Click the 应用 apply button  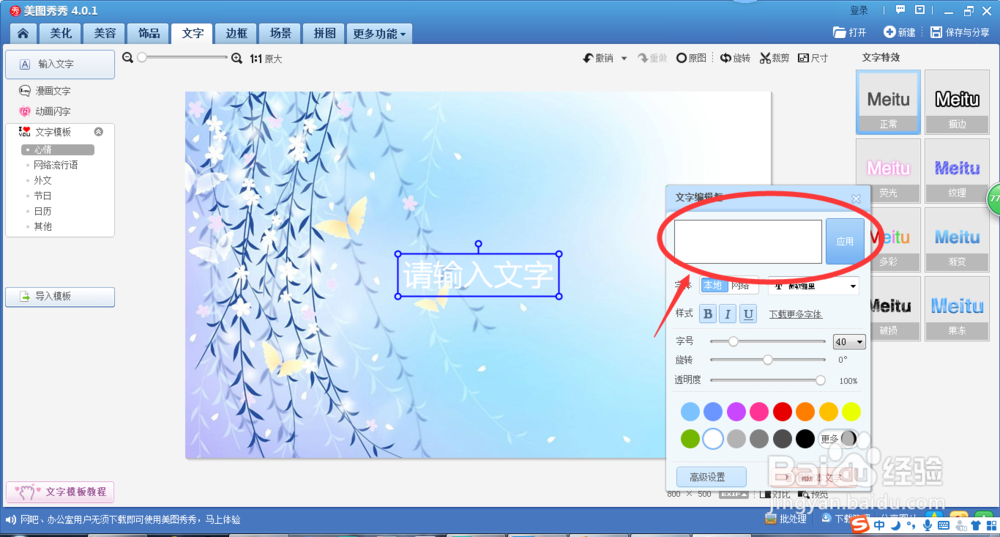coord(845,242)
